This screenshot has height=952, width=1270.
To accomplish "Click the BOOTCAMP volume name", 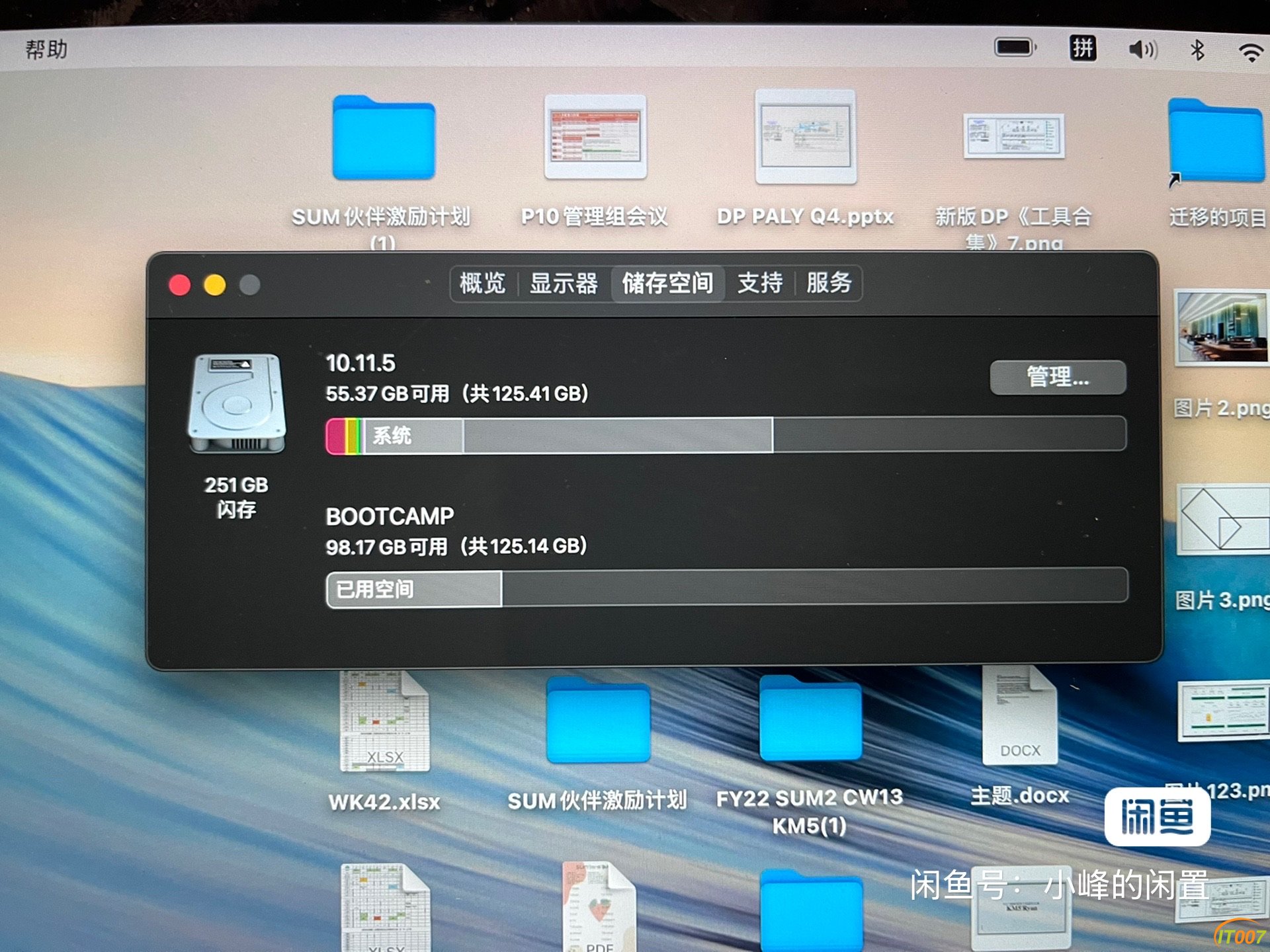I will [x=390, y=516].
